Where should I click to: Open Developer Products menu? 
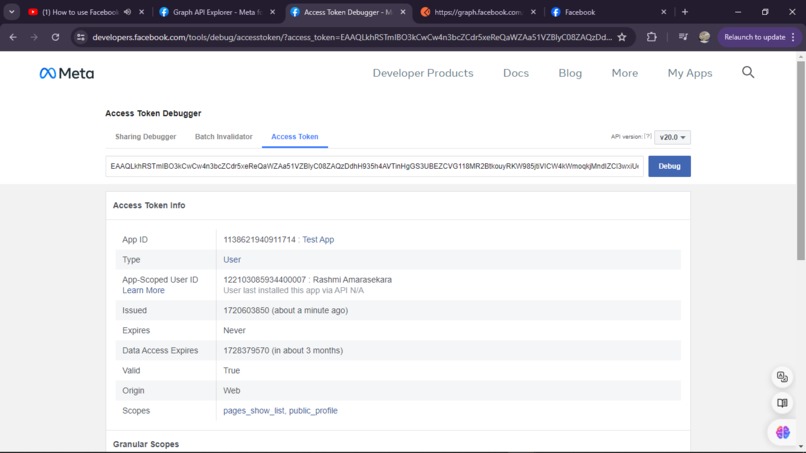423,73
